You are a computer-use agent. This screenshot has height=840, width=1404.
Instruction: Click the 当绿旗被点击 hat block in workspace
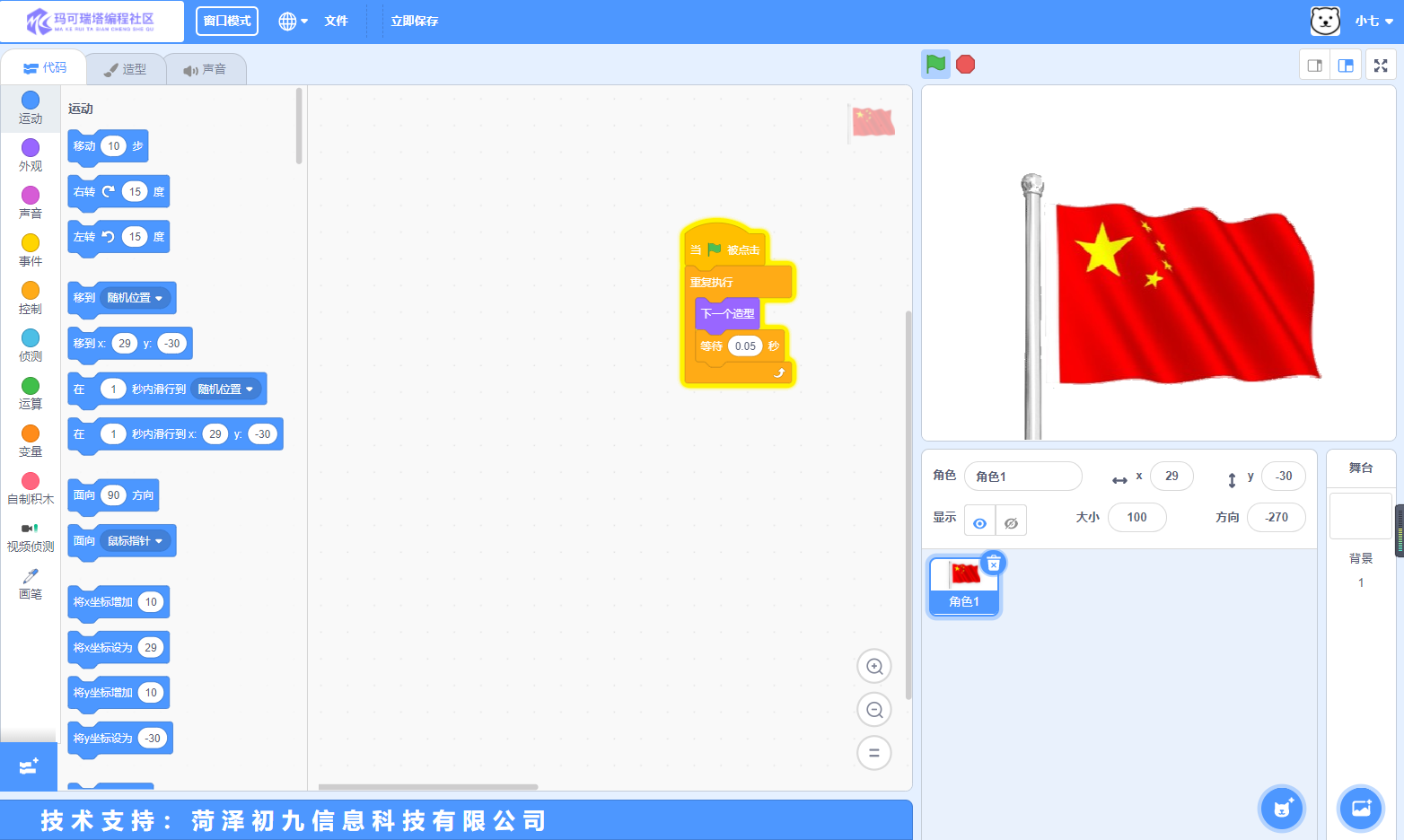click(725, 246)
